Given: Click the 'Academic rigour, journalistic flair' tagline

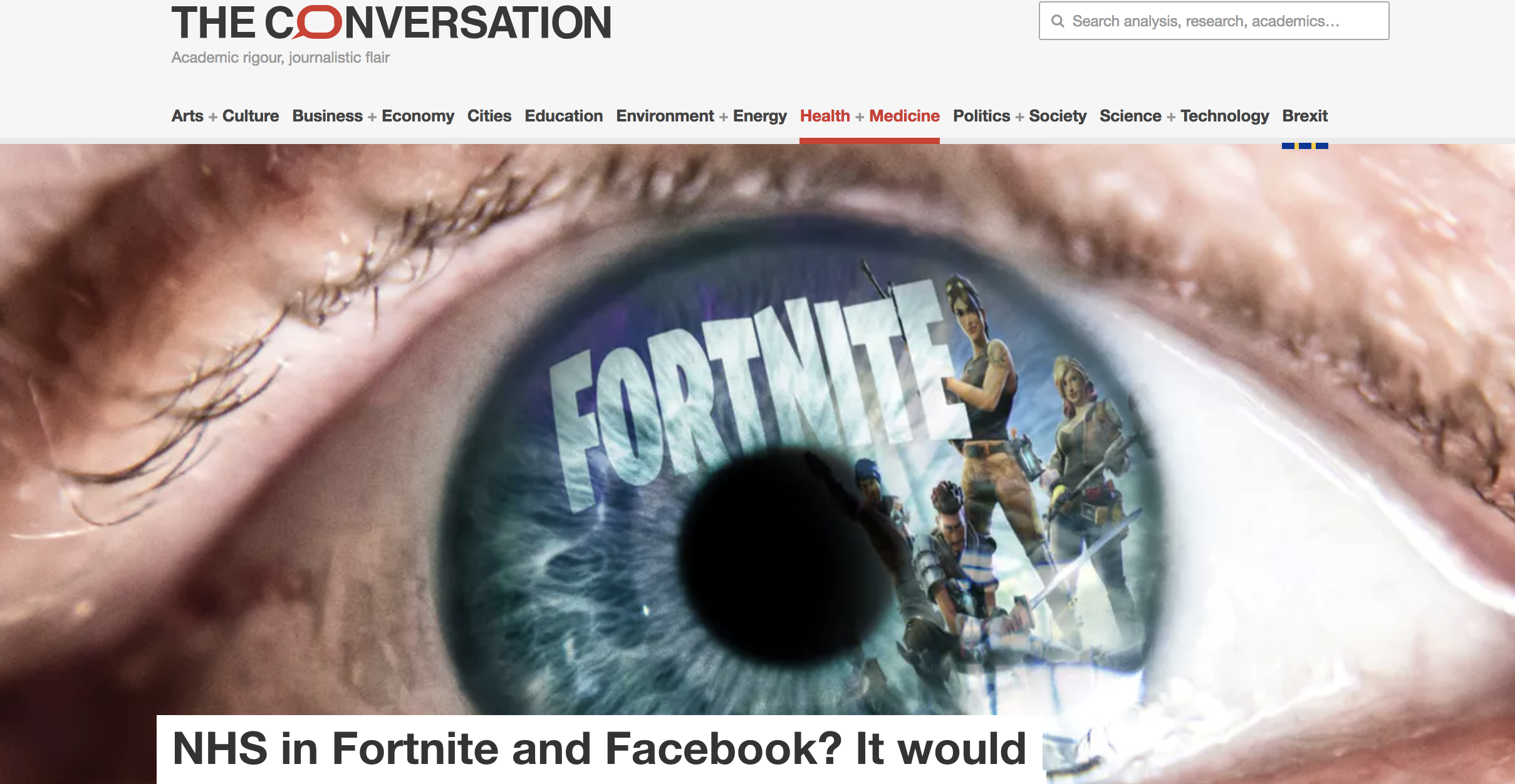Looking at the screenshot, I should pos(281,58).
